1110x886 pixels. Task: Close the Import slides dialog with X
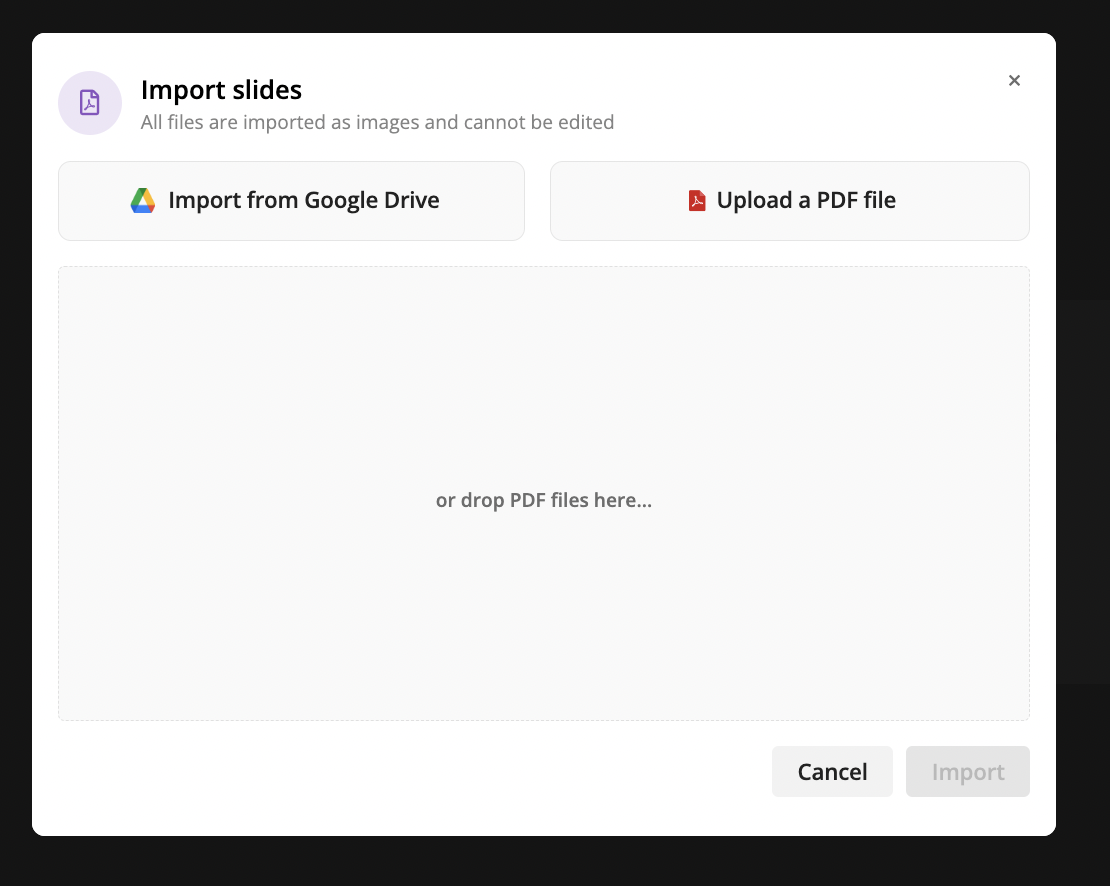click(x=1014, y=81)
